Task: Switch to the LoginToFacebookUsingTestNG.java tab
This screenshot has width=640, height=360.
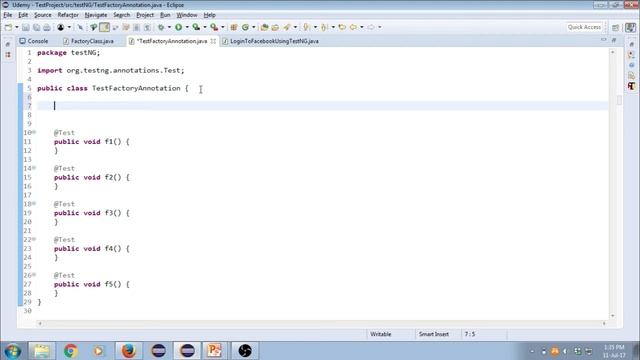Action: point(270,41)
